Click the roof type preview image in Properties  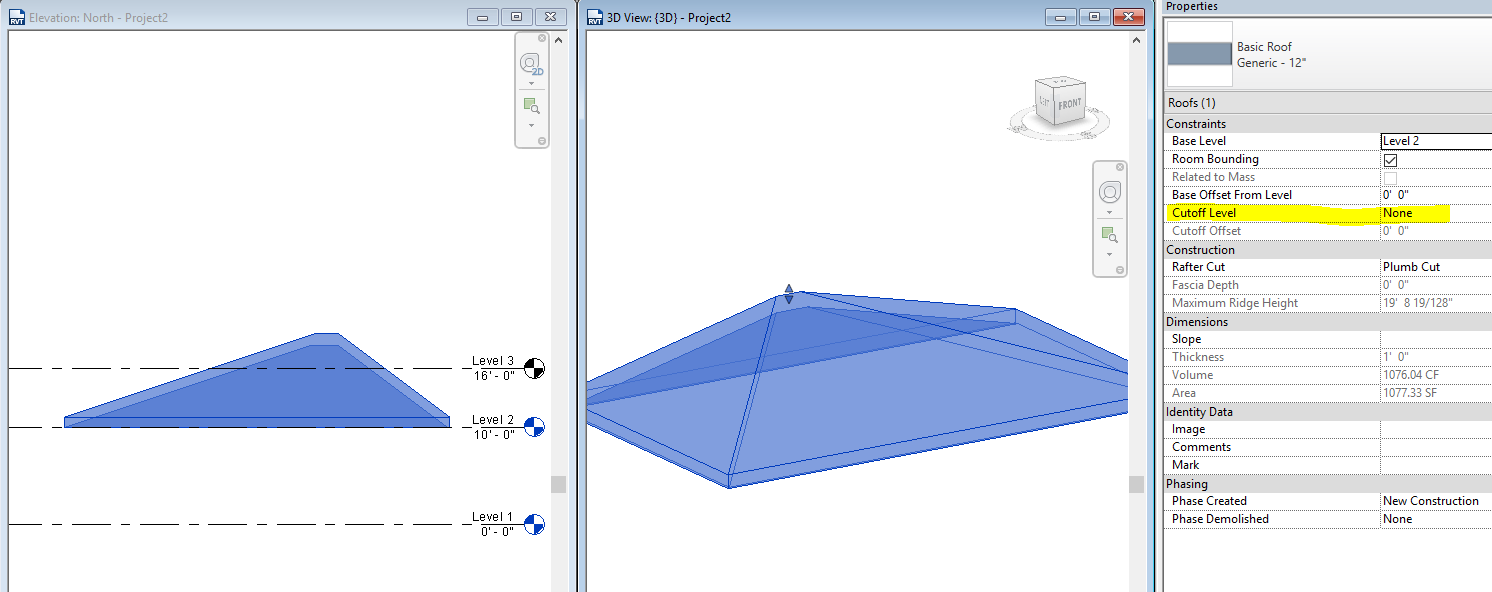click(x=1199, y=55)
